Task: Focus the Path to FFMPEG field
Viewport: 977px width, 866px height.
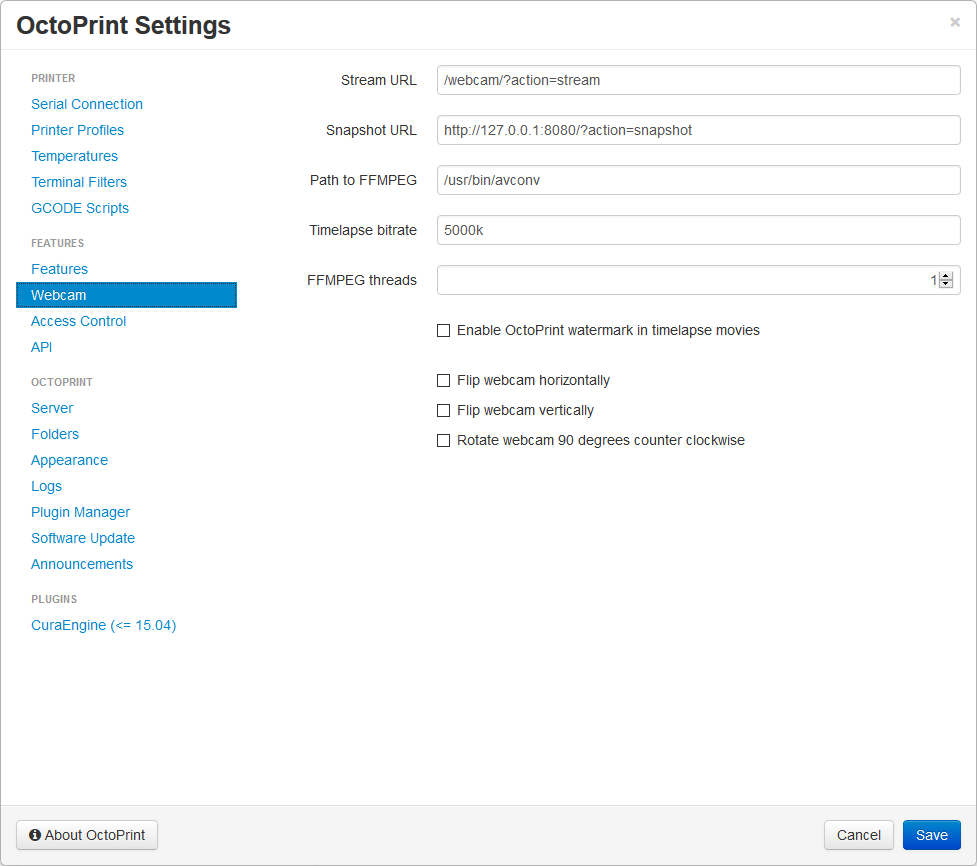Action: click(x=698, y=180)
